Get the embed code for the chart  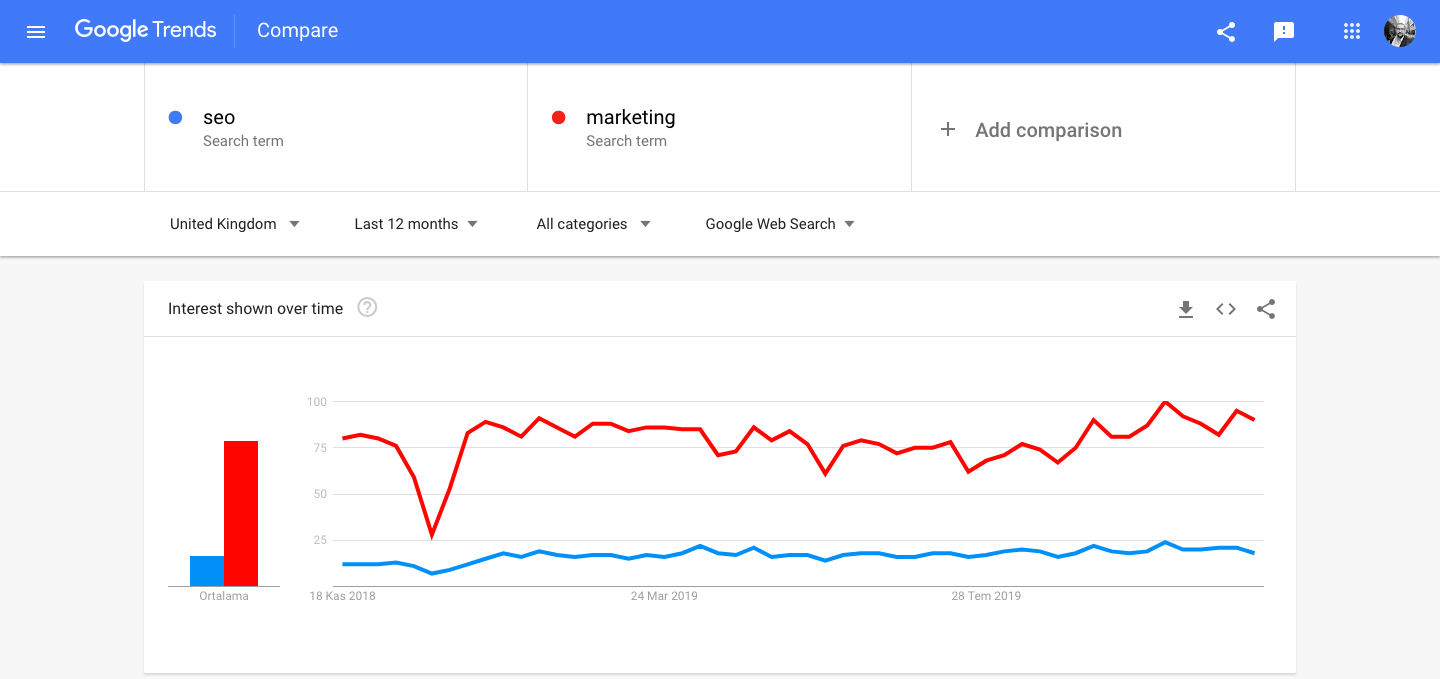(1226, 309)
